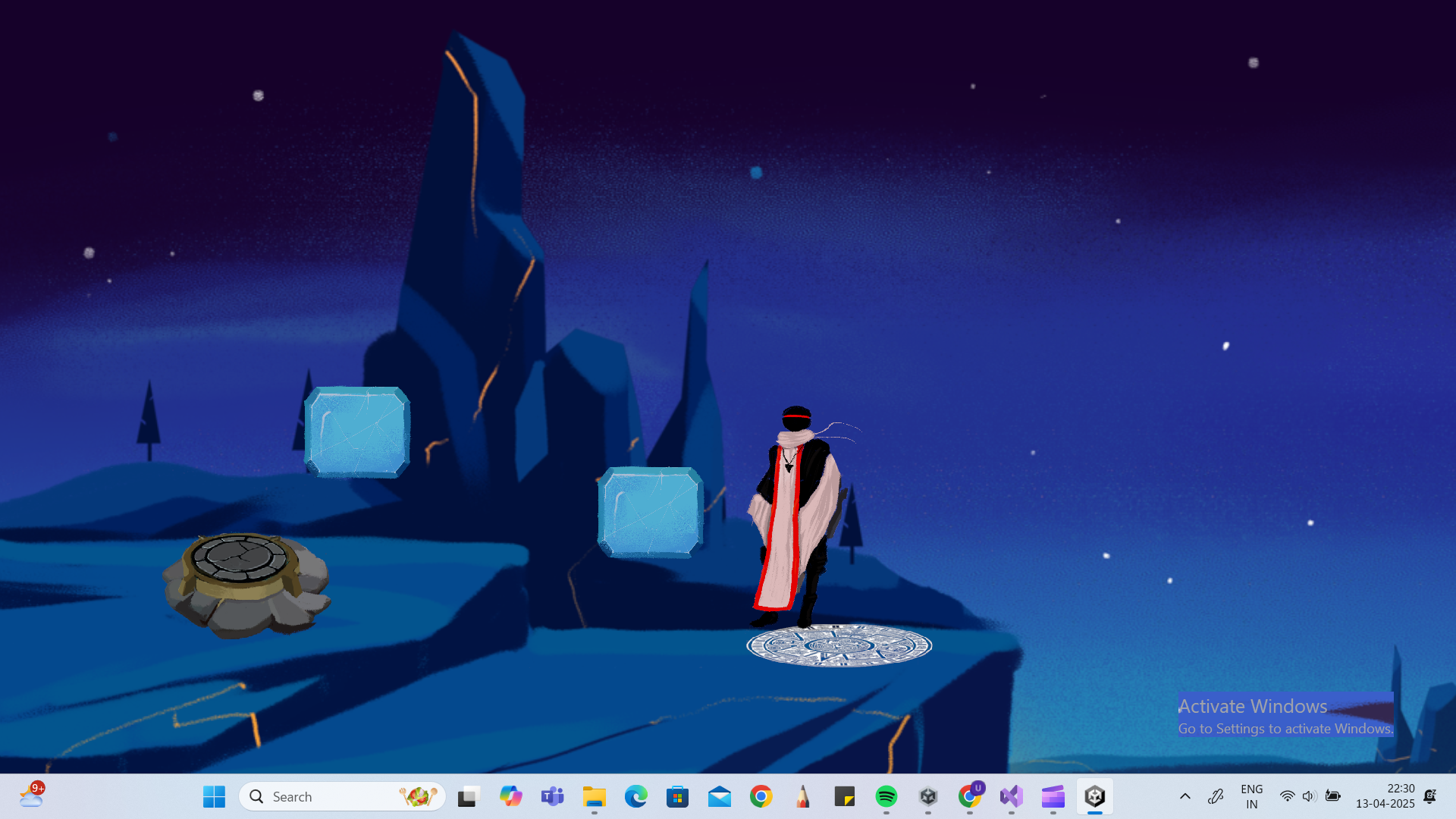Open Microsoft Store from the taskbar

pyautogui.click(x=677, y=796)
